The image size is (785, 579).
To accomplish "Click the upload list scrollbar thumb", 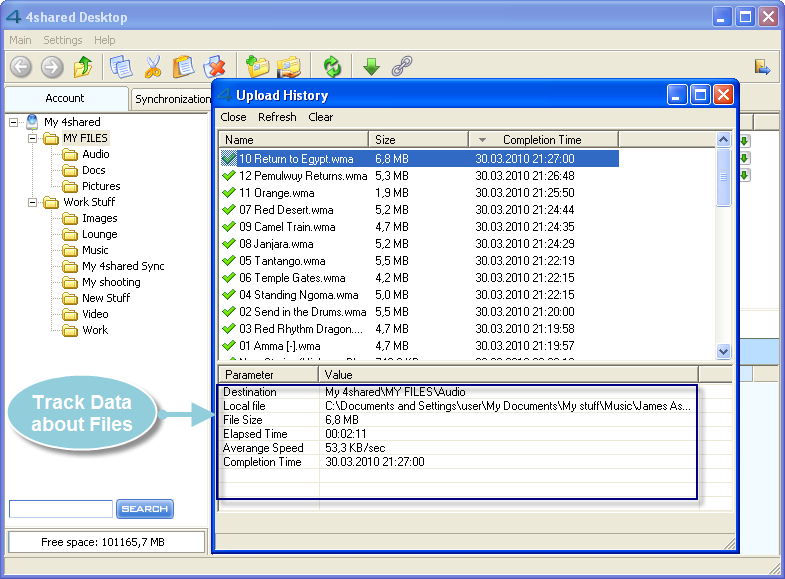I will 723,177.
